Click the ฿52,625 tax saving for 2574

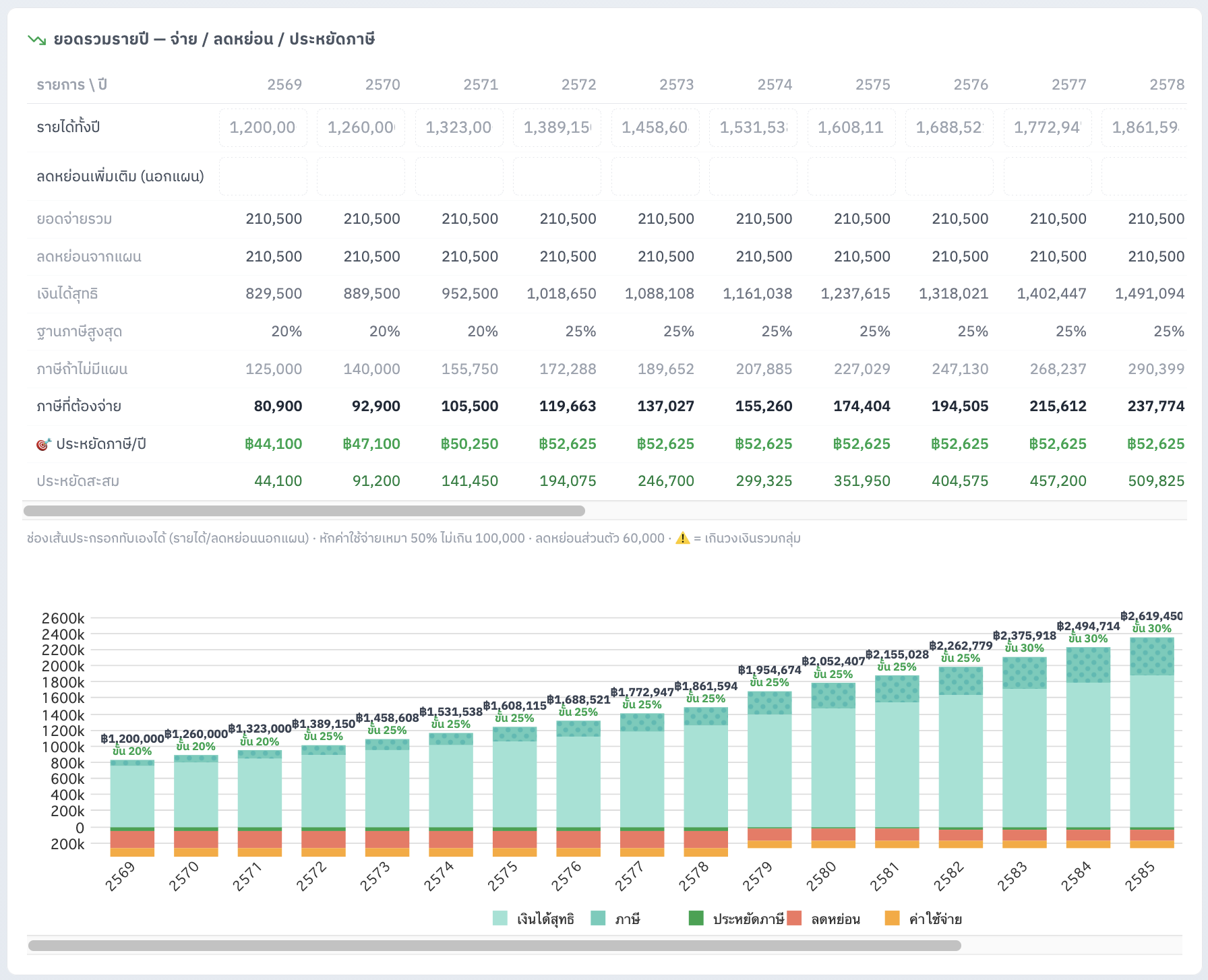764,444
